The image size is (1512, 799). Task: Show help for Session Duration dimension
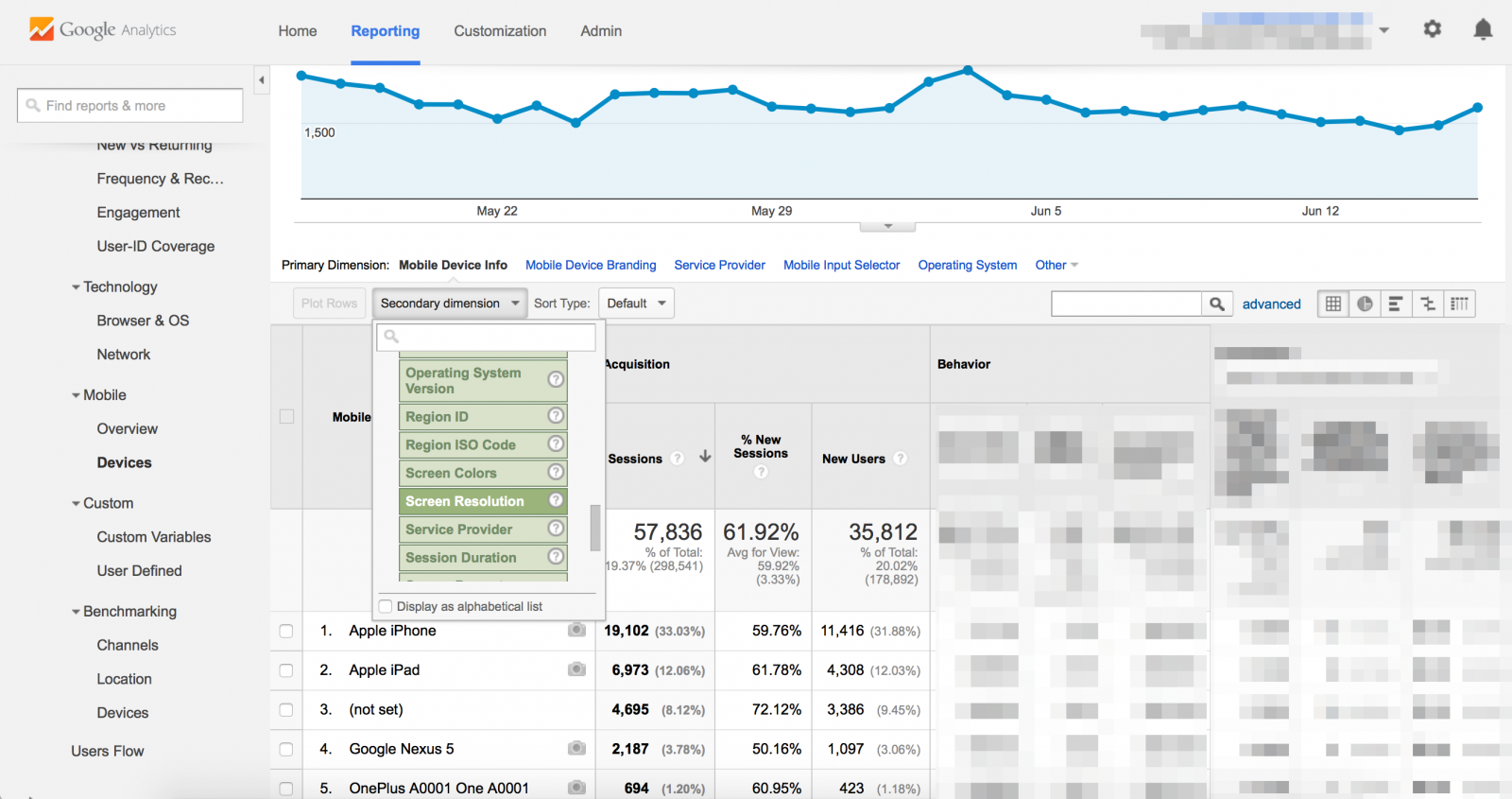(556, 557)
